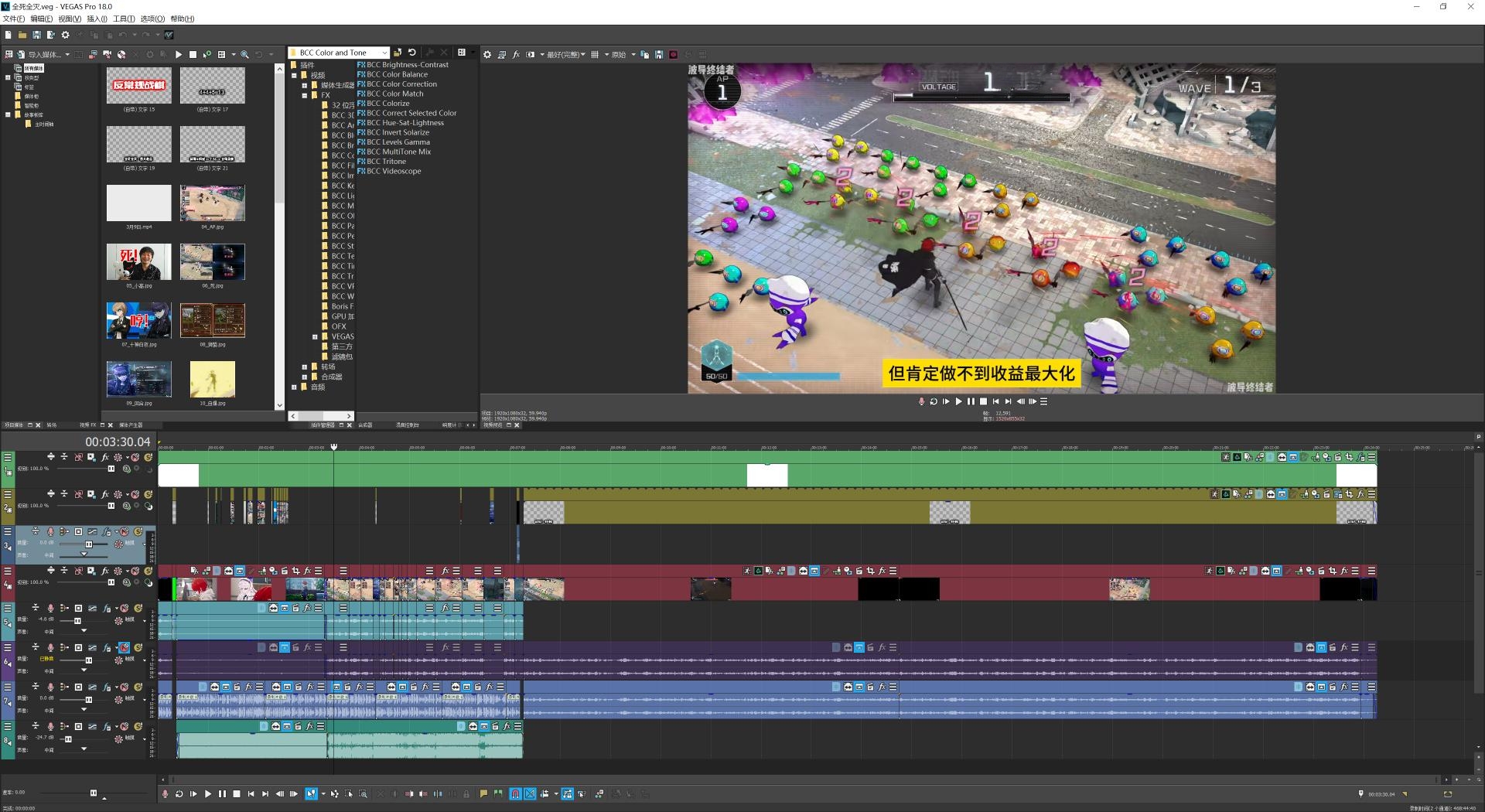The image size is (1485, 812).
Task: Mute video track 1
Action: pyautogui.click(x=135, y=457)
